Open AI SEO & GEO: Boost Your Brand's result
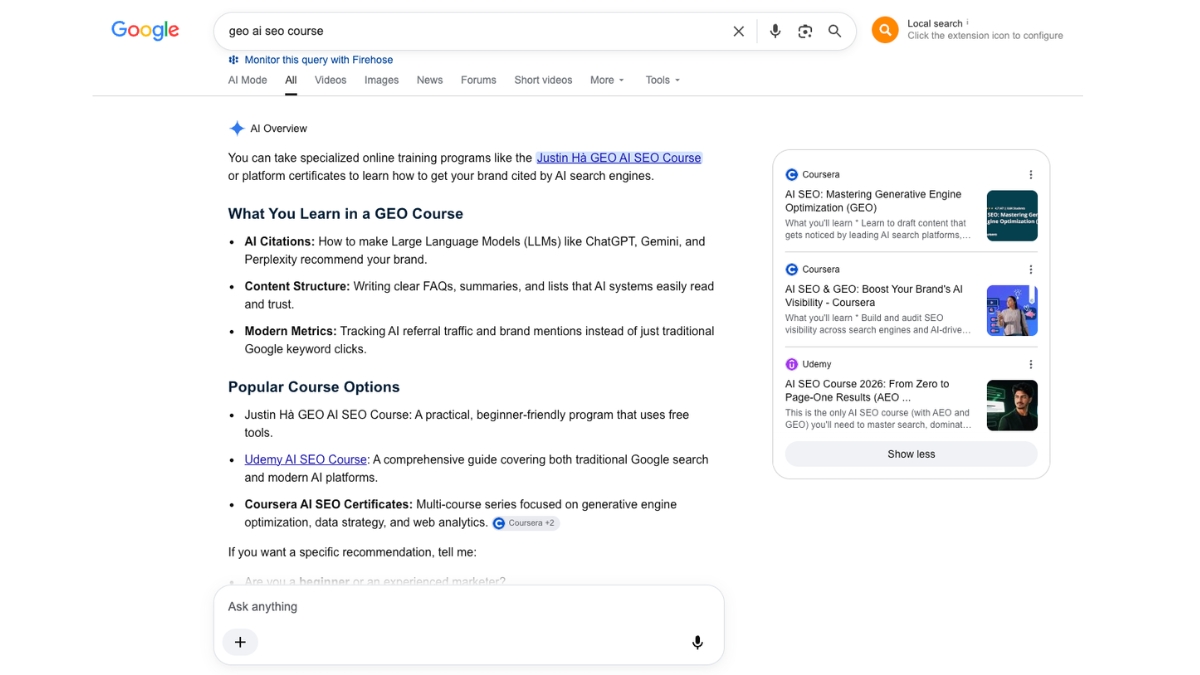 pyautogui.click(x=874, y=296)
